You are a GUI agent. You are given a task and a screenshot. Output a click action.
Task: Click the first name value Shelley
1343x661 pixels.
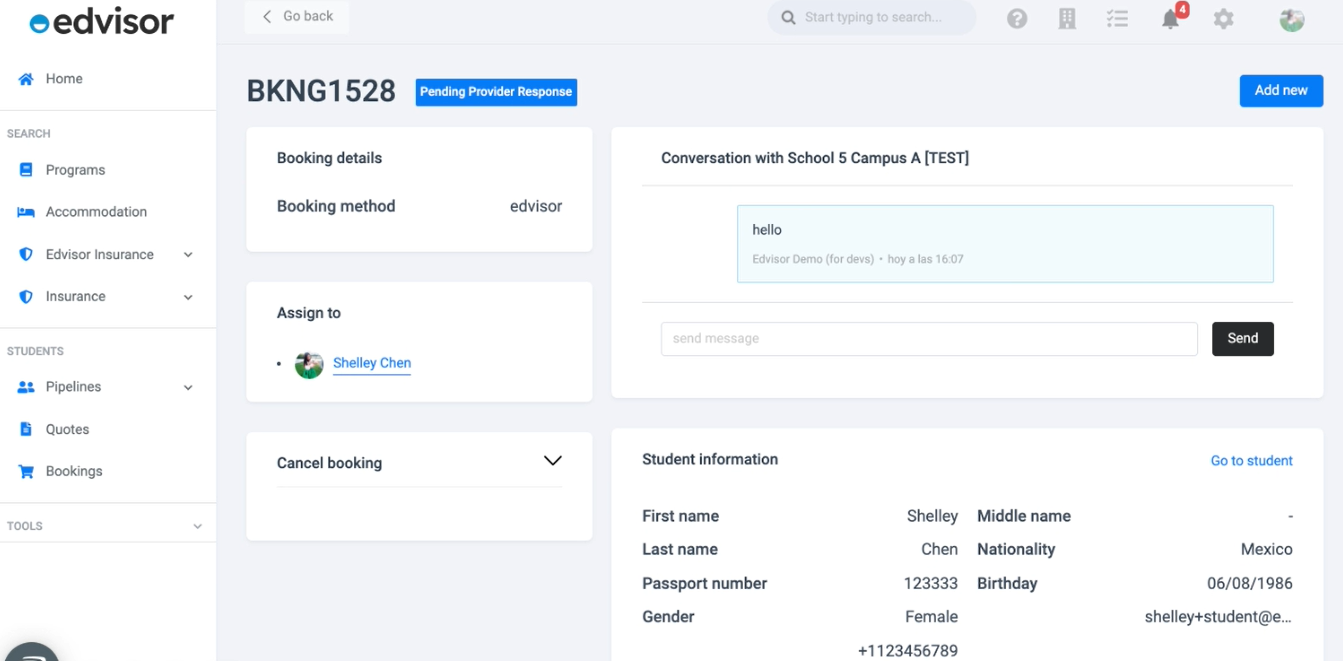pyautogui.click(x=932, y=516)
